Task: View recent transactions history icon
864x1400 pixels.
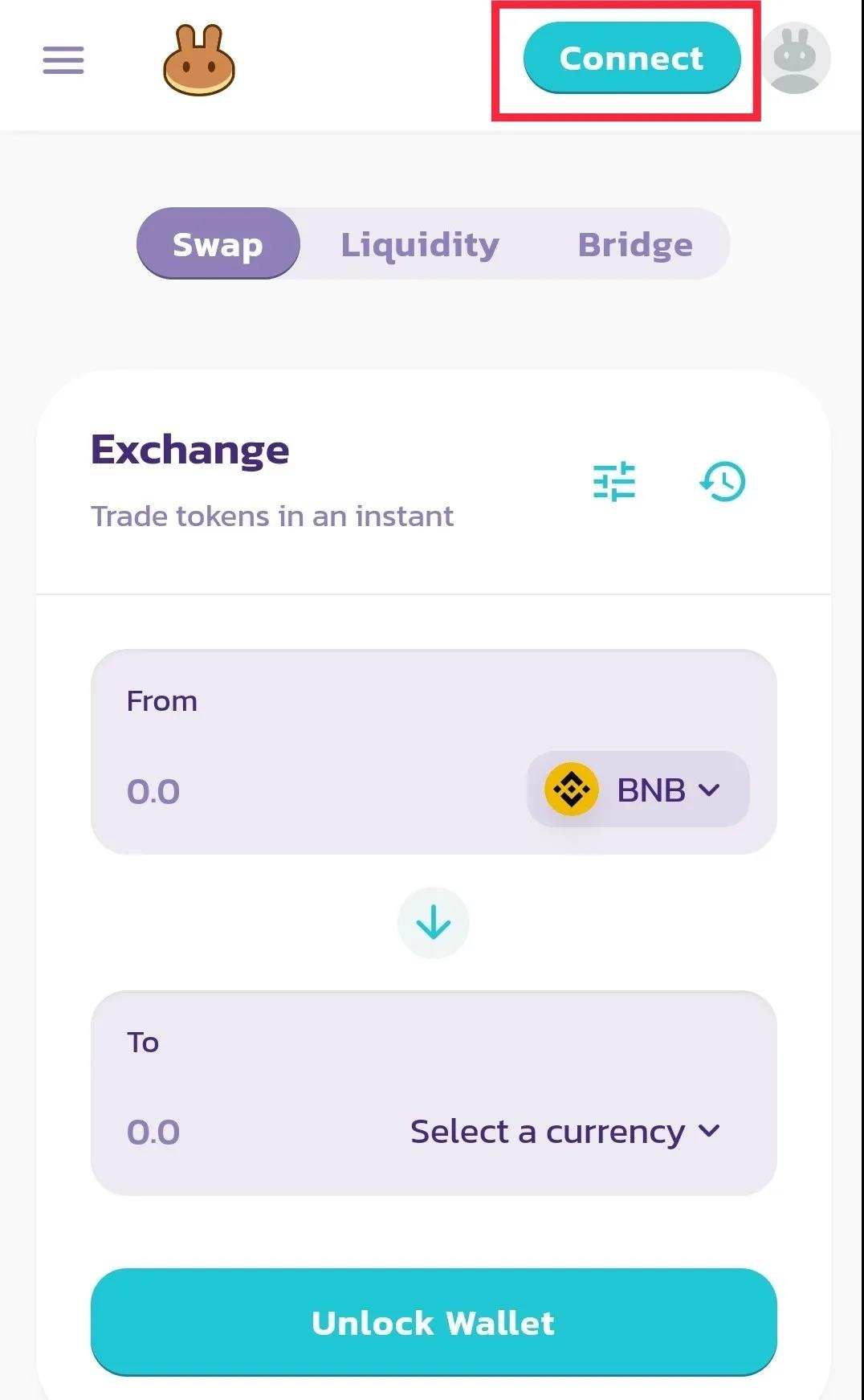Action: [x=723, y=482]
